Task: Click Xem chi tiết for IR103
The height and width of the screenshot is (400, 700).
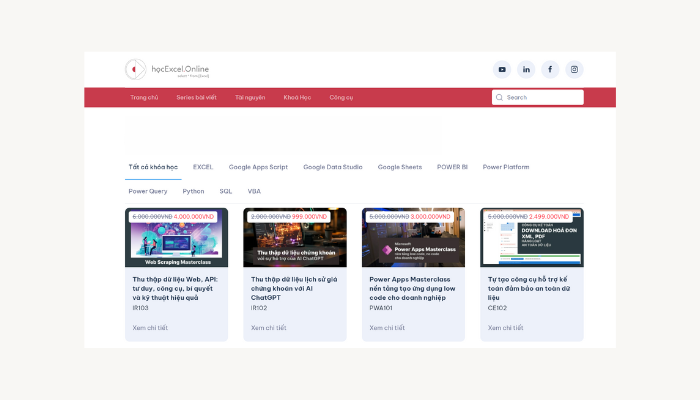Action: click(150, 328)
